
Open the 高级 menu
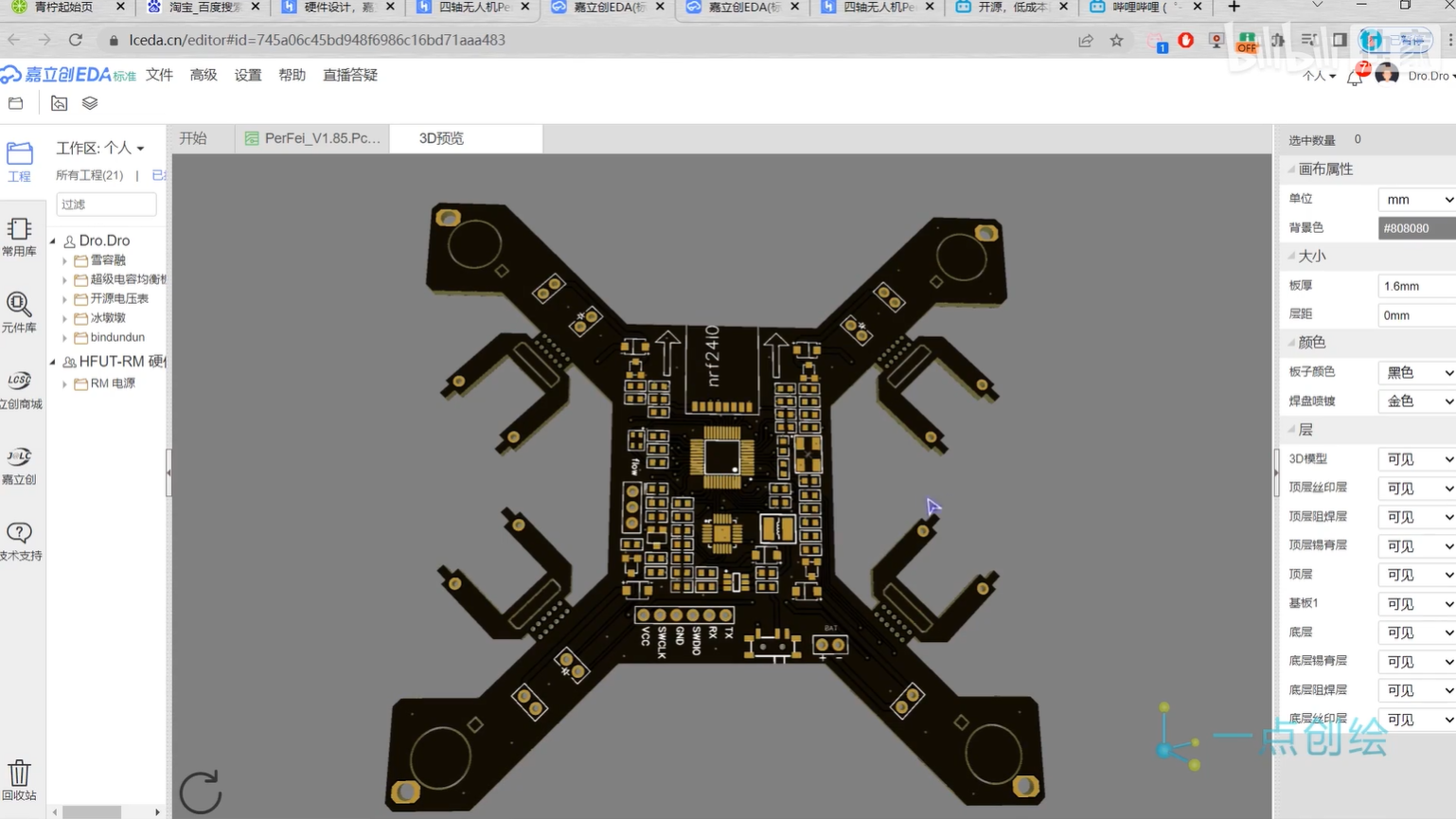(204, 75)
